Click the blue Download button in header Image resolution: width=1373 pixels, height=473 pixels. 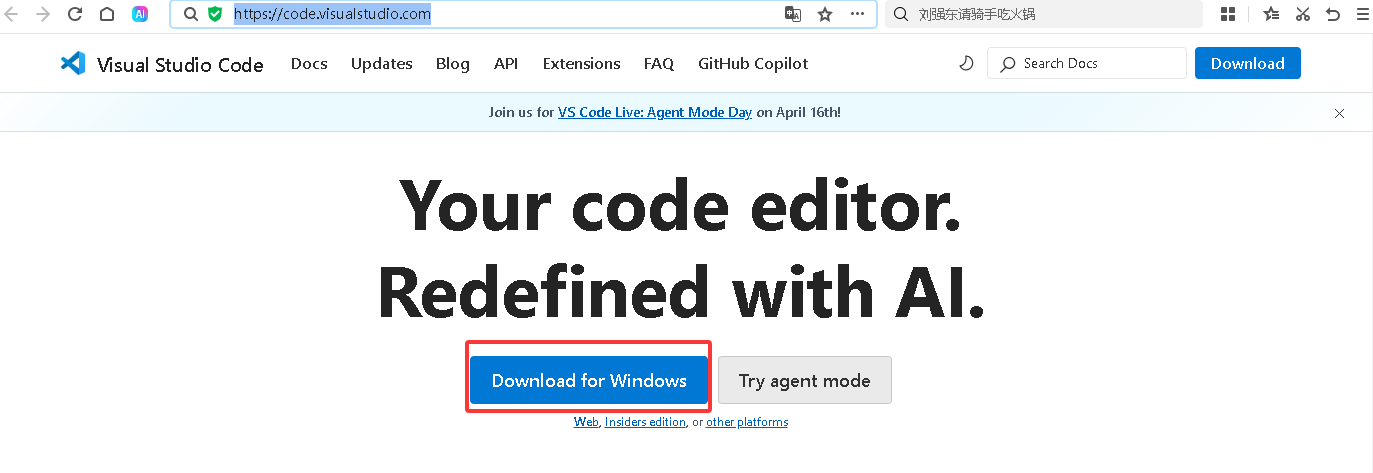coord(1248,63)
